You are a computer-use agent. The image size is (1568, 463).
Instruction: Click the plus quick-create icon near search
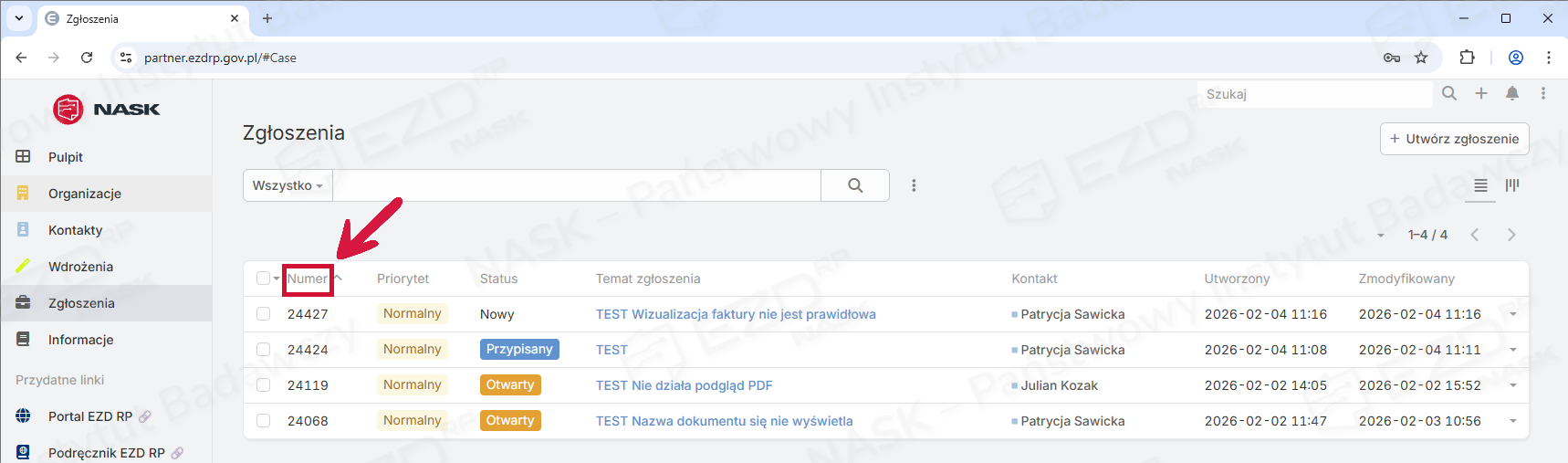[1481, 93]
